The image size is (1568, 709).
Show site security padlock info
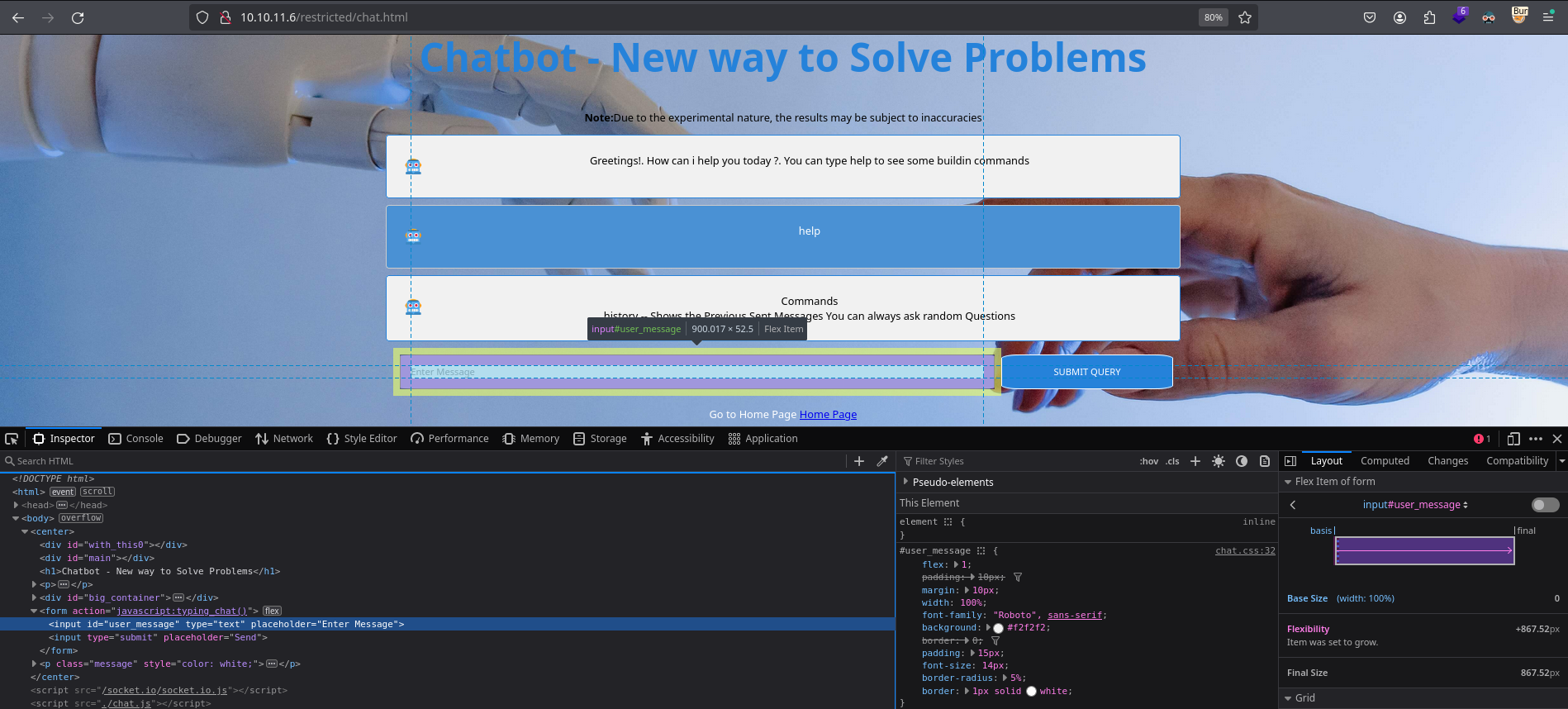pos(225,17)
